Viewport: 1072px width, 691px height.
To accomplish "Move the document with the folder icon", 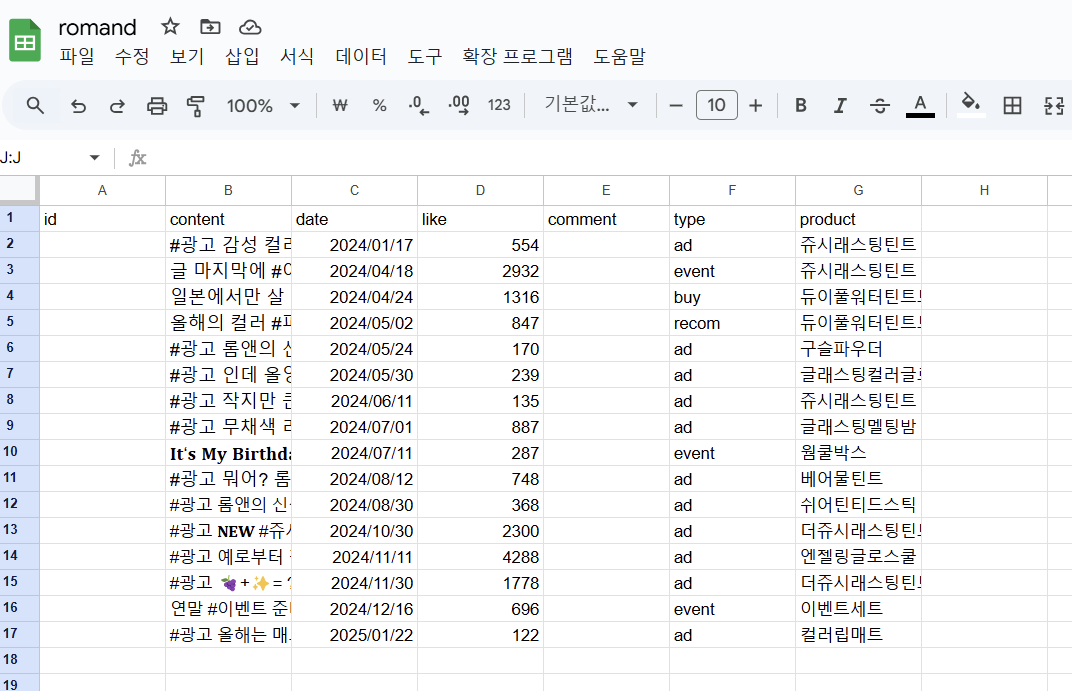I will click(210, 27).
